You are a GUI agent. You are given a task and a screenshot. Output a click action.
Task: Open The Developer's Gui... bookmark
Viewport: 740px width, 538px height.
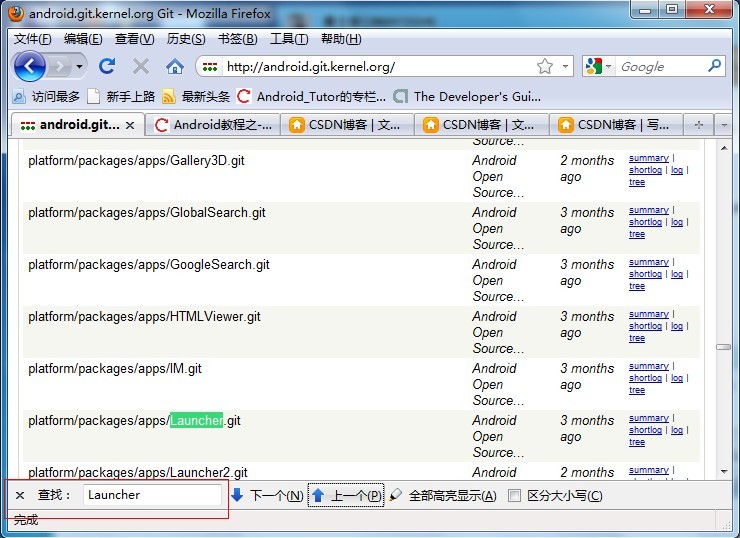point(467,97)
